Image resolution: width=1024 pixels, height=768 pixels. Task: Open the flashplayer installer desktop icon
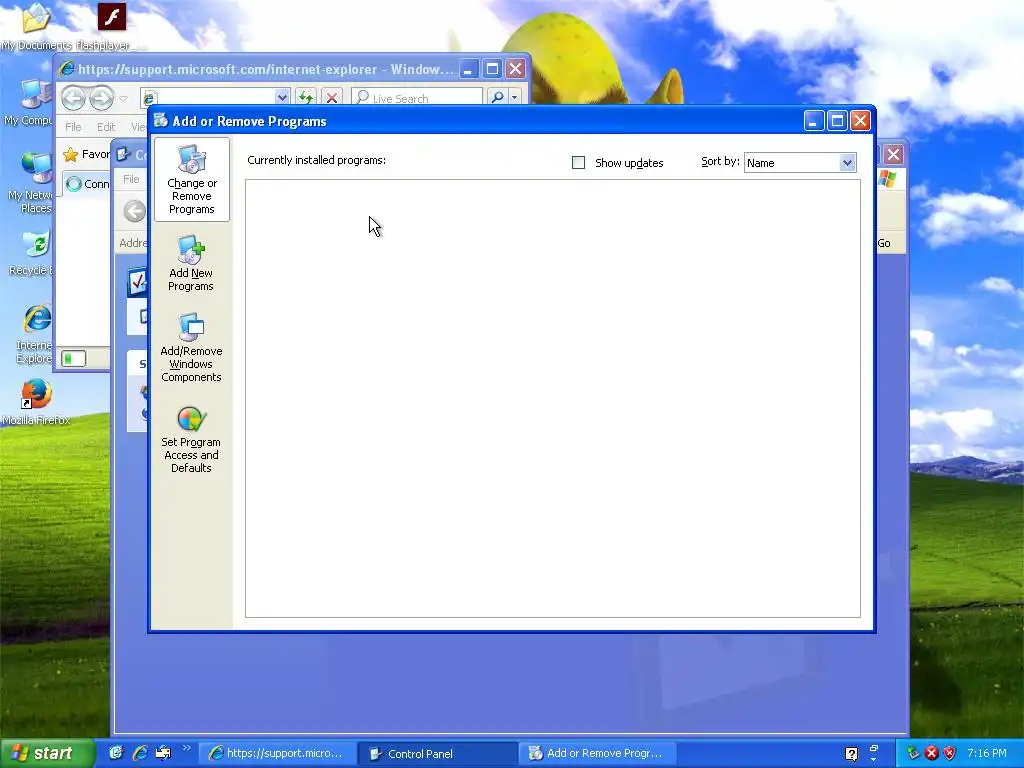point(112,26)
